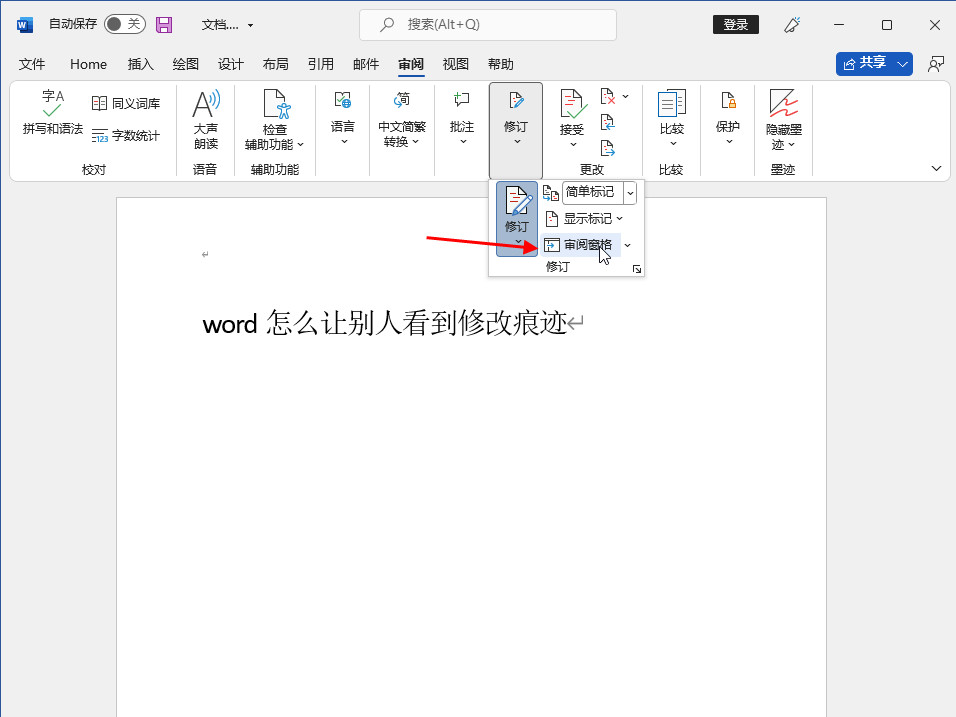Run 拼写和语法 spelling and grammar check

click(52, 113)
